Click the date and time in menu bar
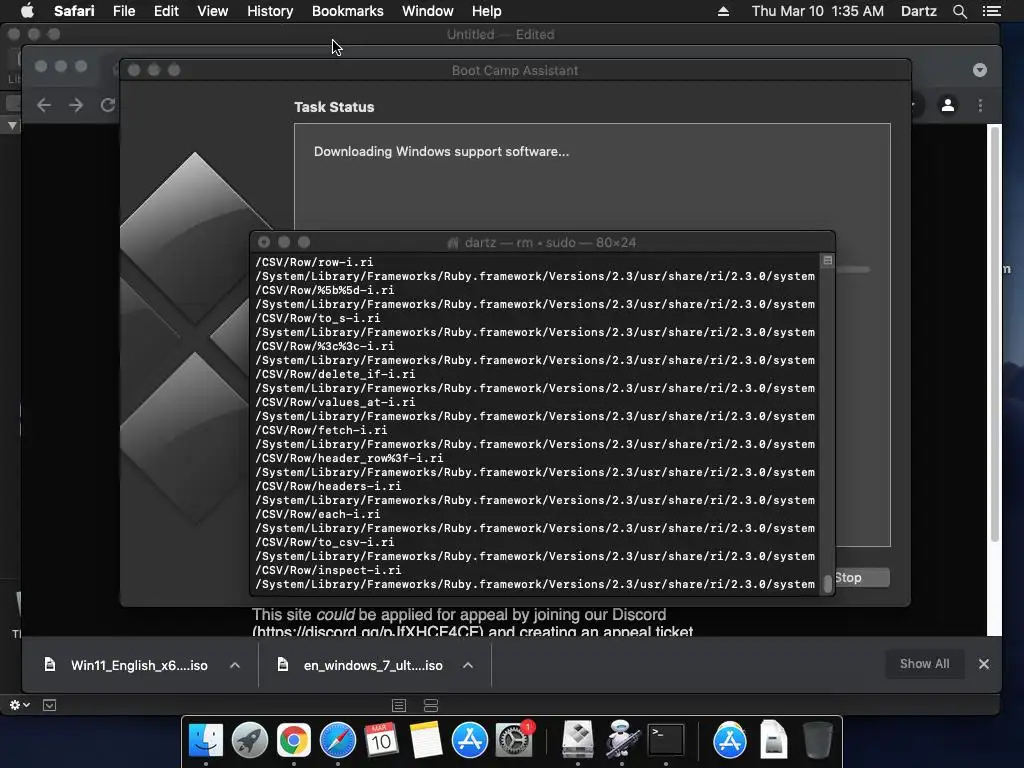Image resolution: width=1024 pixels, height=768 pixels. (x=818, y=11)
